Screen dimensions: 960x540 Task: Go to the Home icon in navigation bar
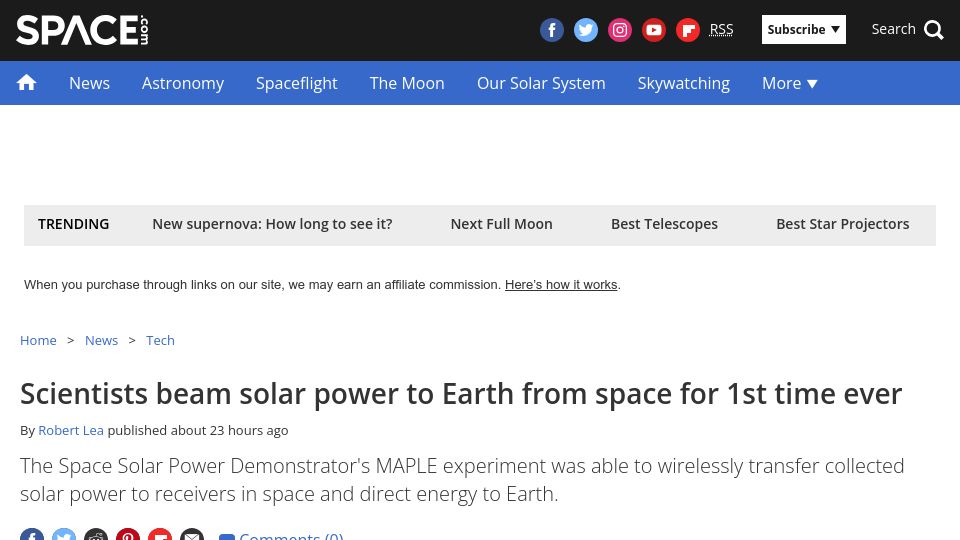pyautogui.click(x=26, y=83)
